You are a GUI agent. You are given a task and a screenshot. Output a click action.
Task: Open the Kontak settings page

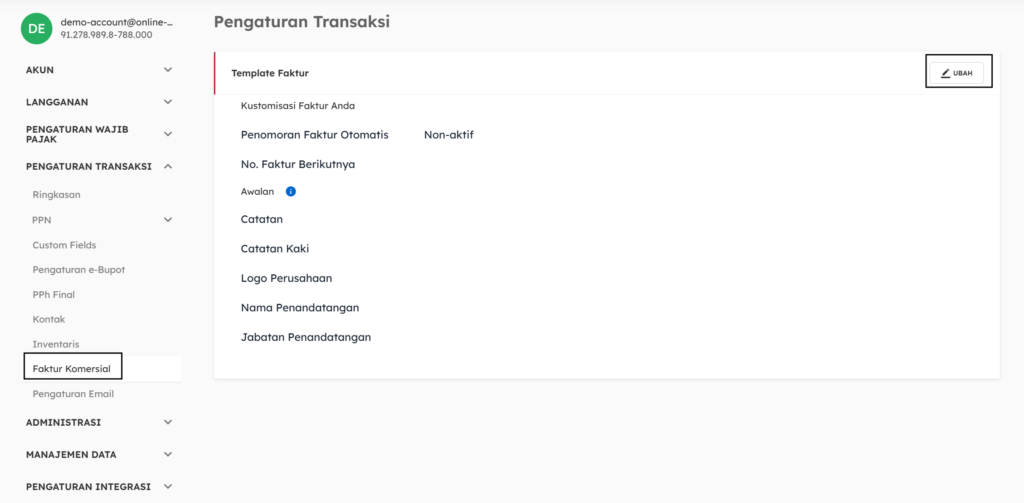click(x=49, y=319)
